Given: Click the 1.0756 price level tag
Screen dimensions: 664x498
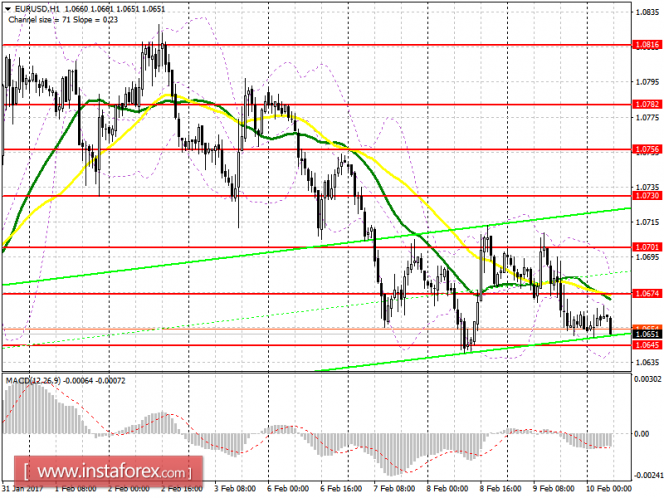Looking at the screenshot, I should tap(647, 149).
